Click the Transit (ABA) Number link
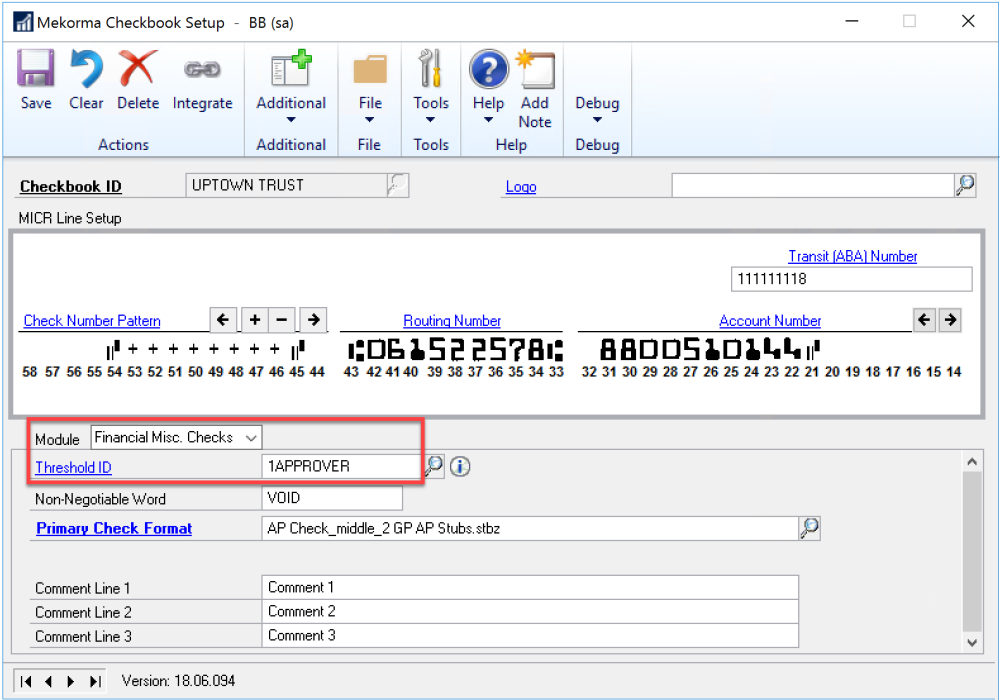Screen dimensions: 1000x700 pos(853,256)
